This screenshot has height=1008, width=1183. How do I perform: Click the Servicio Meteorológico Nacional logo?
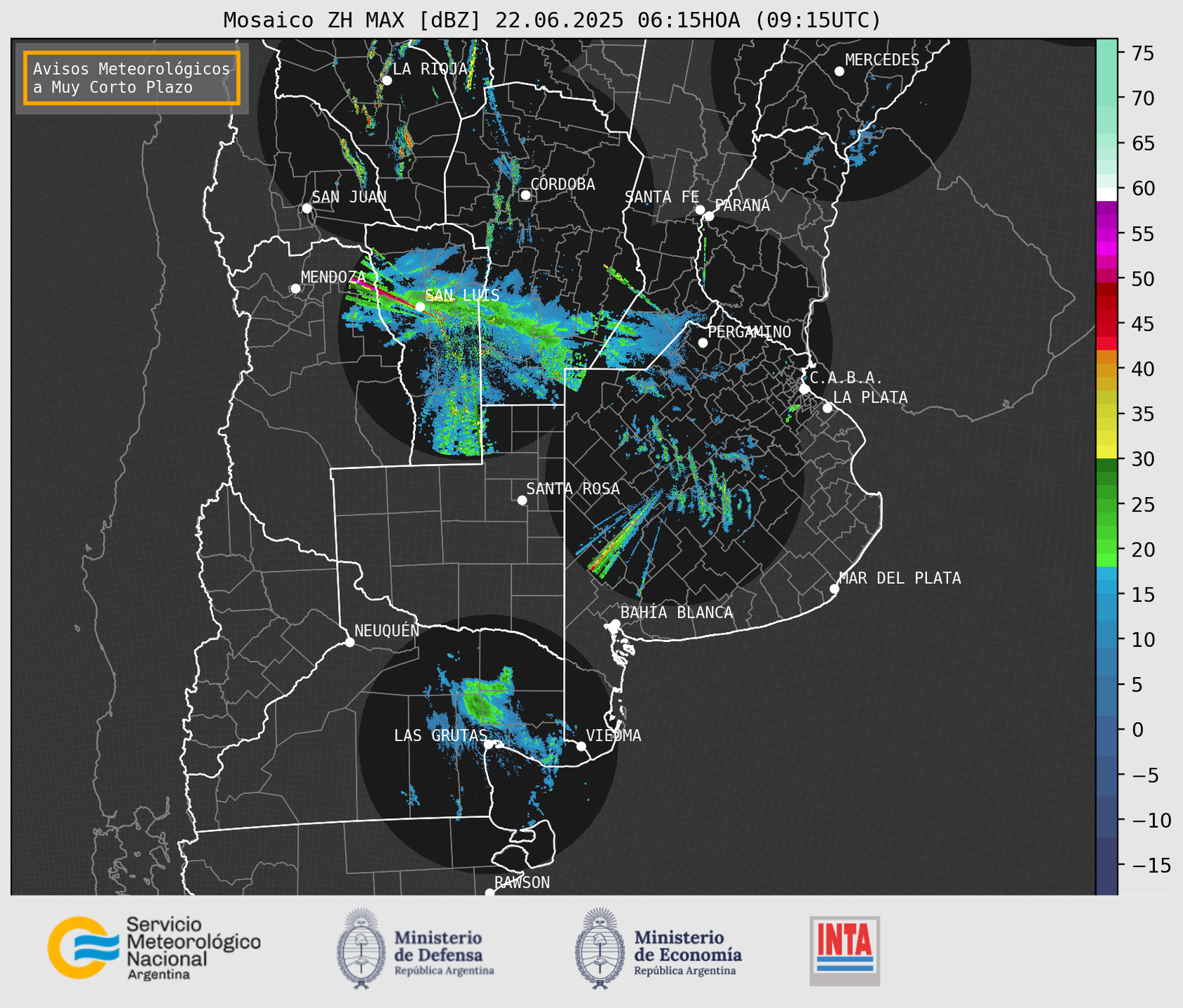pyautogui.click(x=154, y=948)
